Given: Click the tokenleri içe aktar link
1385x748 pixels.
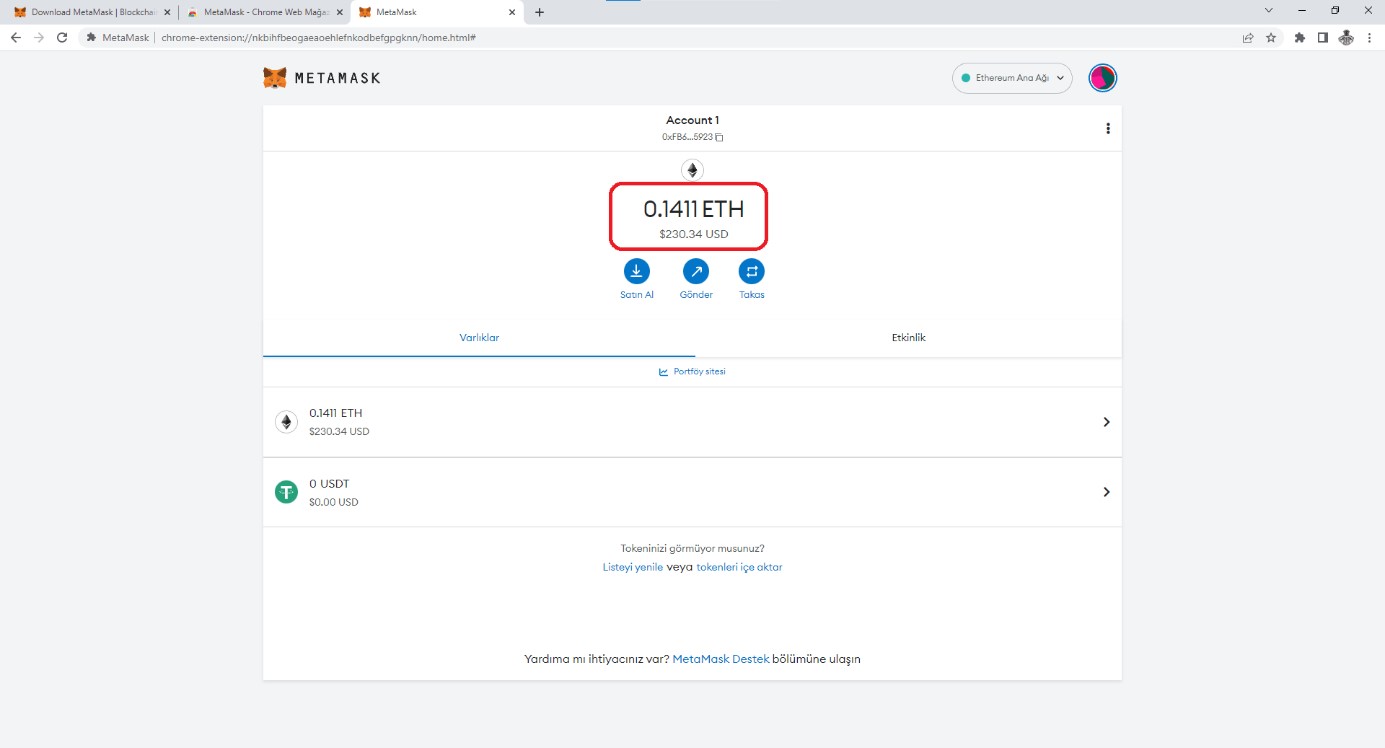Looking at the screenshot, I should click(739, 567).
